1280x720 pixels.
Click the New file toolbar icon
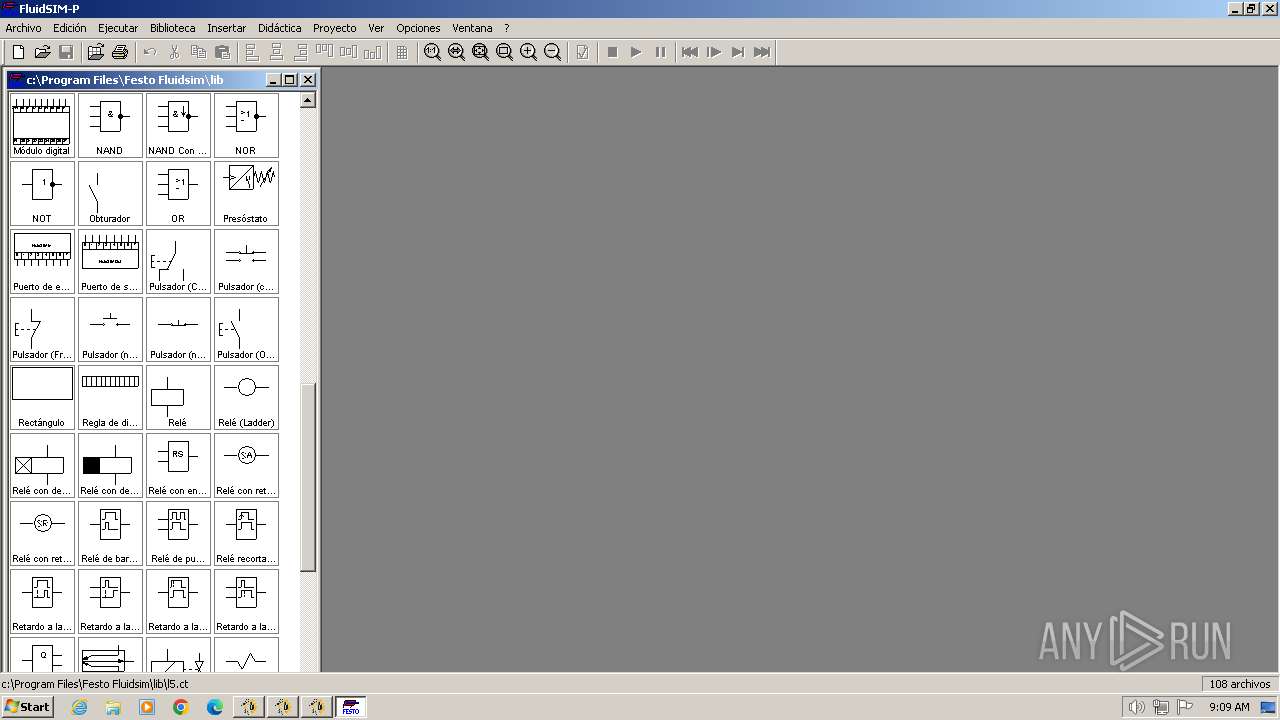18,52
